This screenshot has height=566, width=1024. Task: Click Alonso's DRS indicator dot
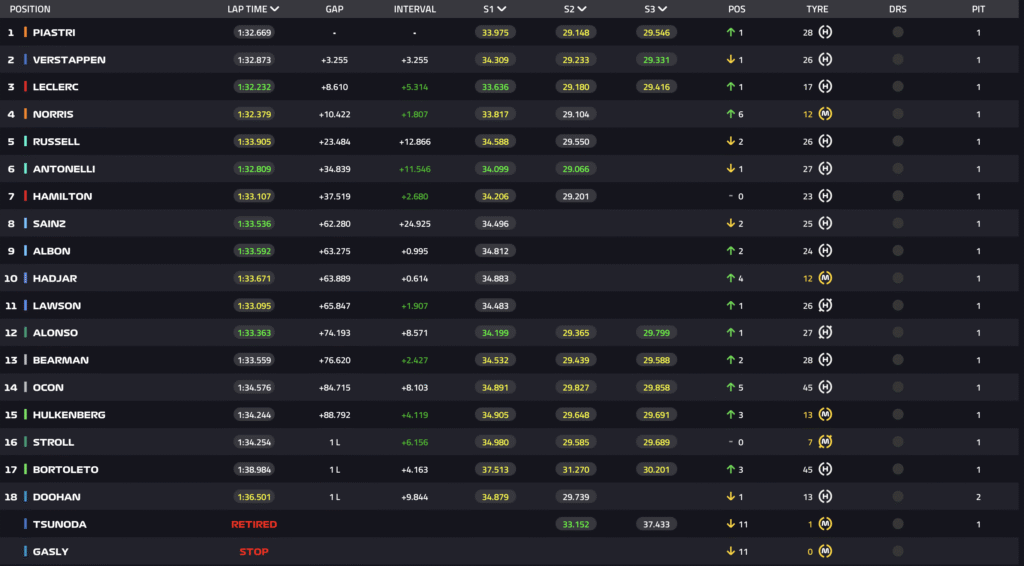898,332
